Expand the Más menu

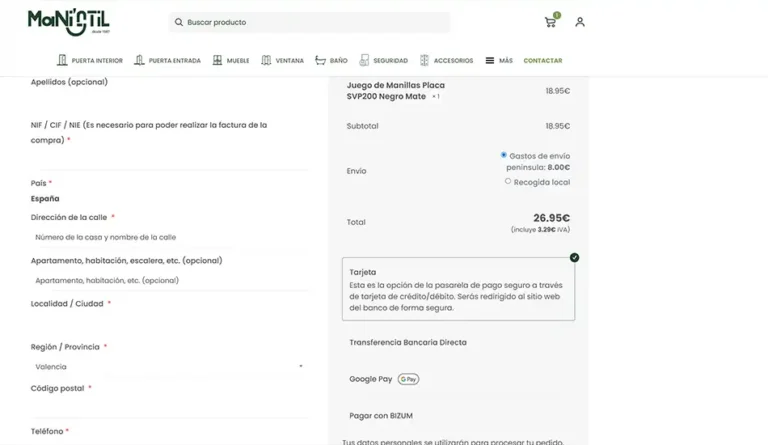point(498,61)
